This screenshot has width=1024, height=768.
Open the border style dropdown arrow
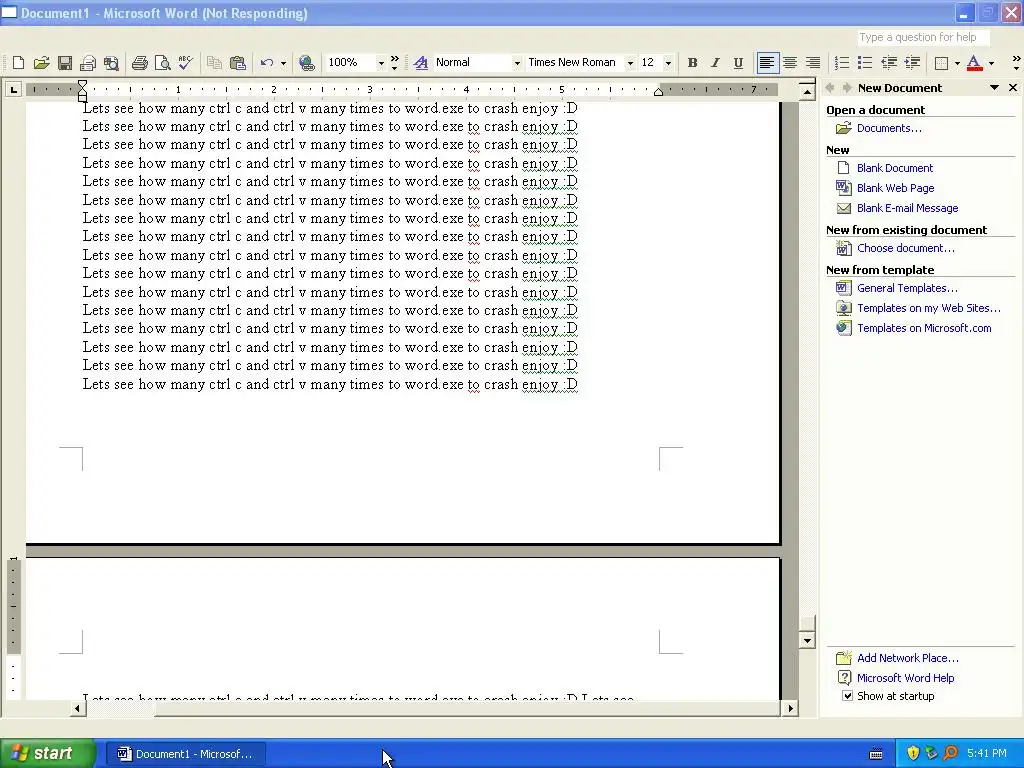[x=957, y=63]
